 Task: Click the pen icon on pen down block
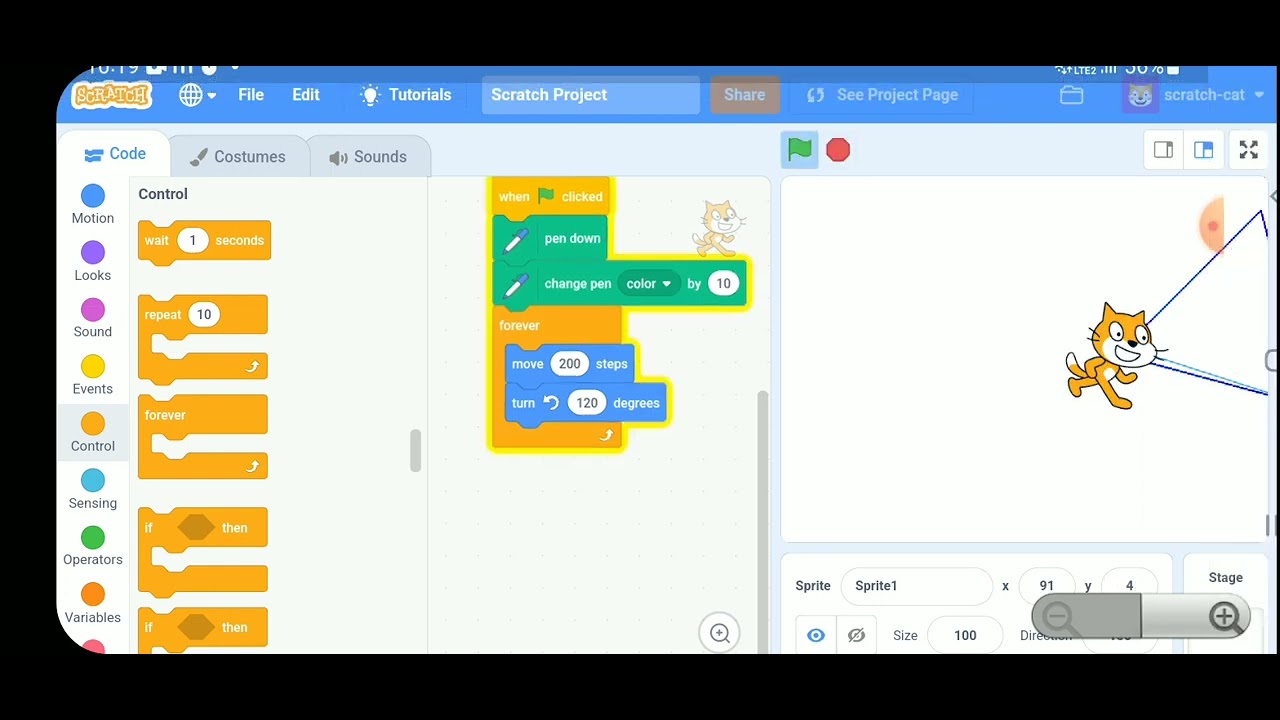[515, 240]
